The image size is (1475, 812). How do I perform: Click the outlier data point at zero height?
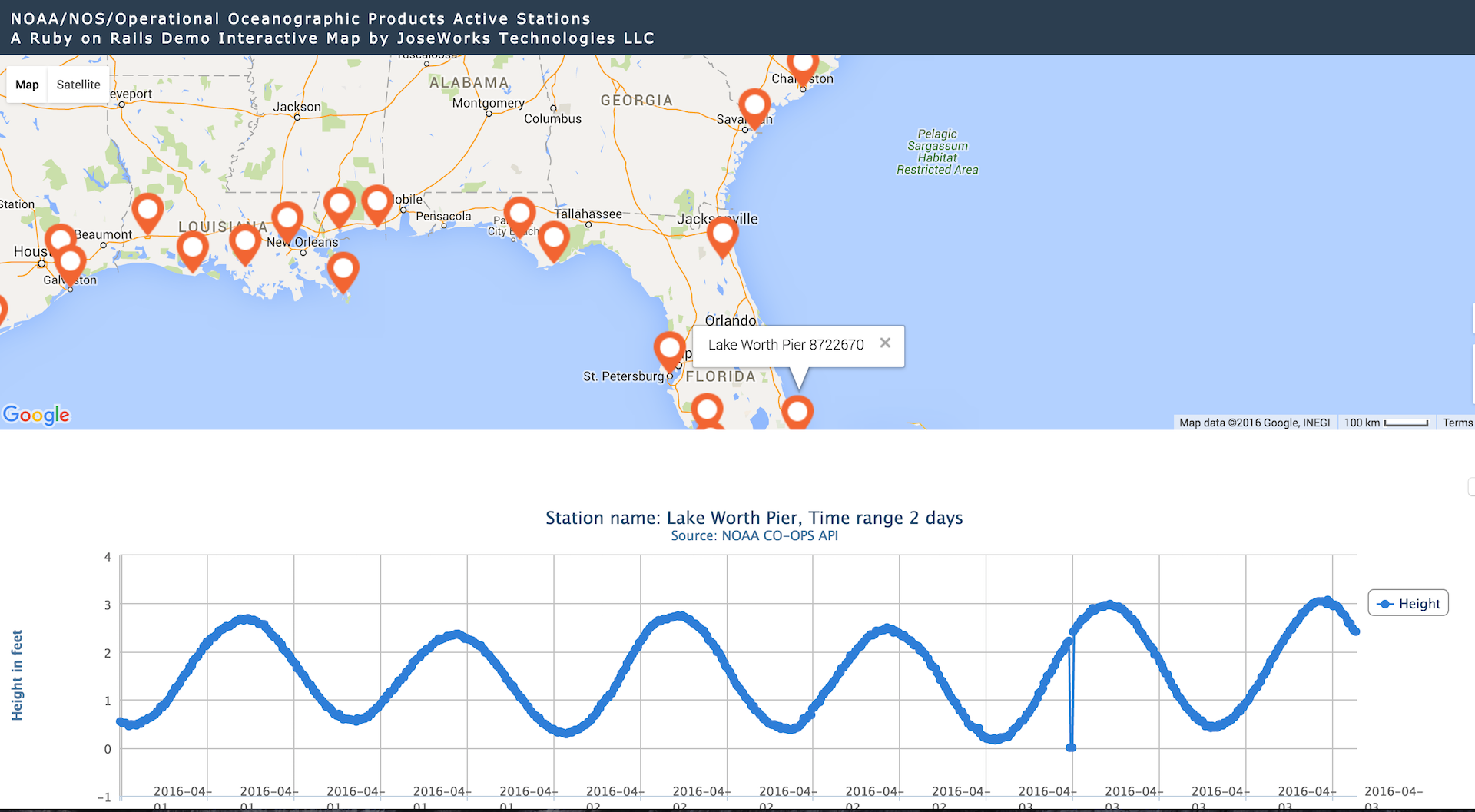1071,747
